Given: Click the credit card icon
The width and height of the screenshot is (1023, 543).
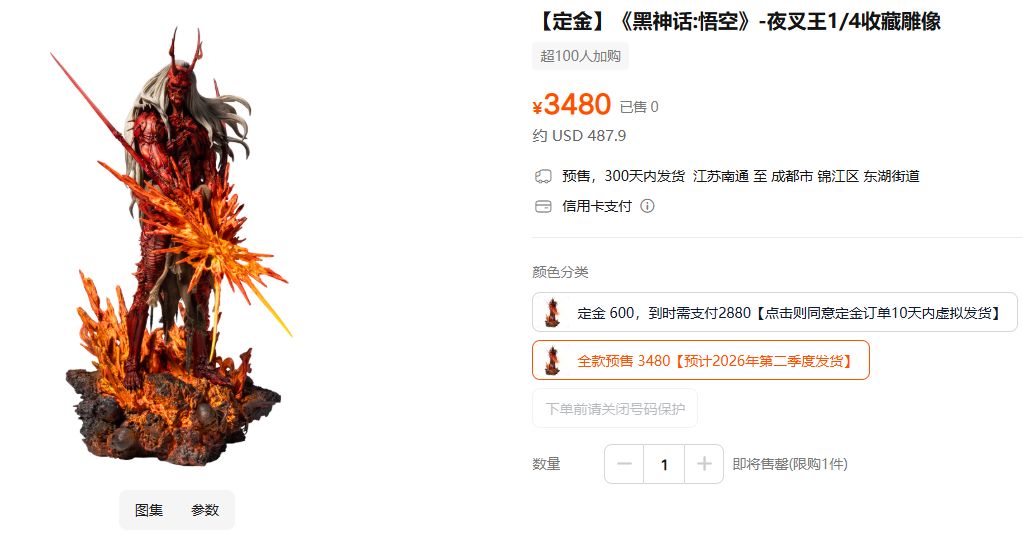Looking at the screenshot, I should [x=543, y=206].
